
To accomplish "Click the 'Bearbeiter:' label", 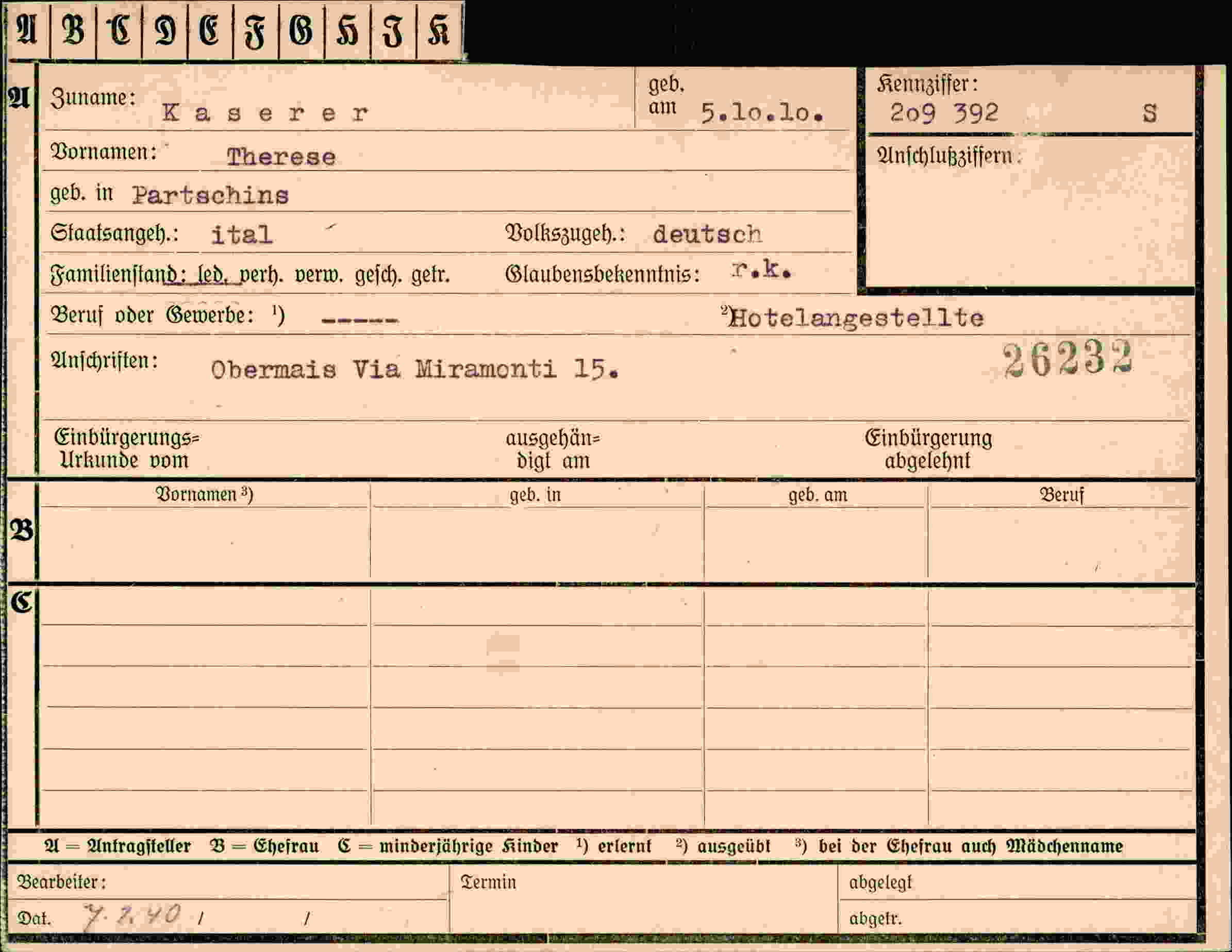I will [x=61, y=881].
